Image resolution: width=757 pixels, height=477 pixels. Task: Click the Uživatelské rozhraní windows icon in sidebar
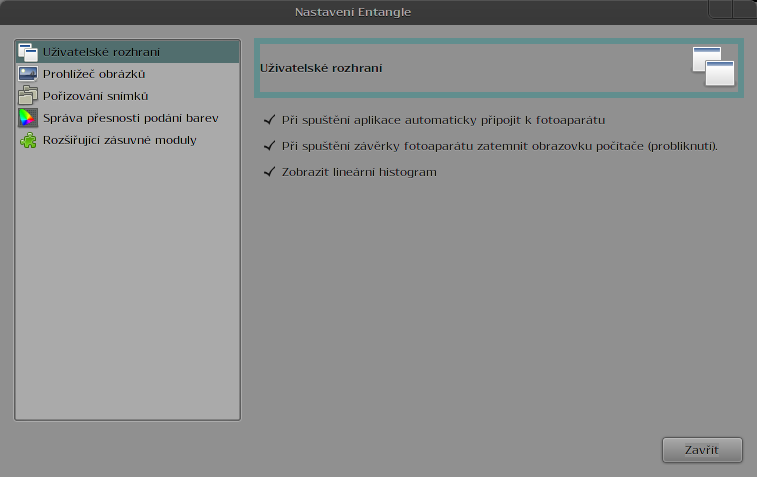tap(28, 52)
